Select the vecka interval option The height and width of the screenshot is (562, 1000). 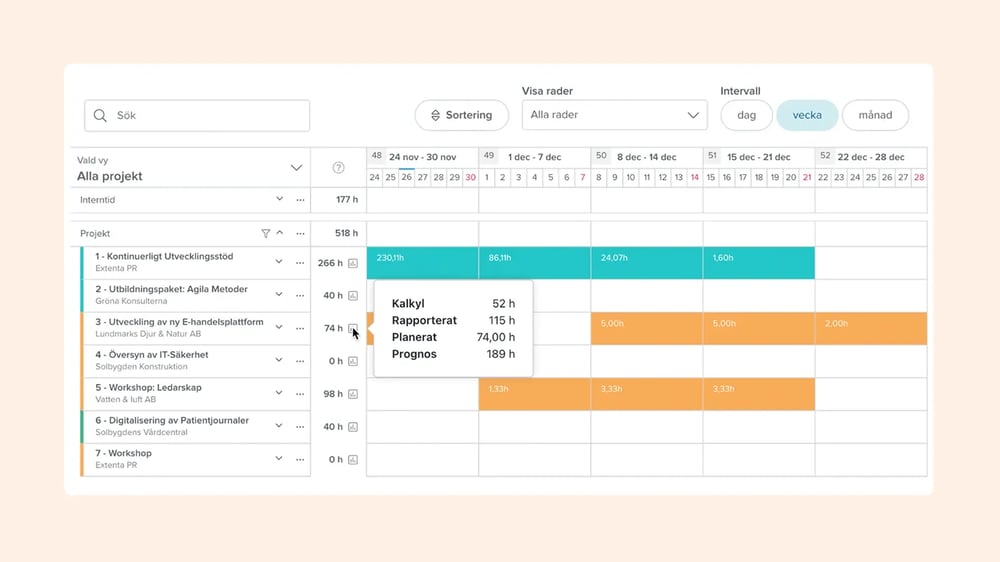807,115
